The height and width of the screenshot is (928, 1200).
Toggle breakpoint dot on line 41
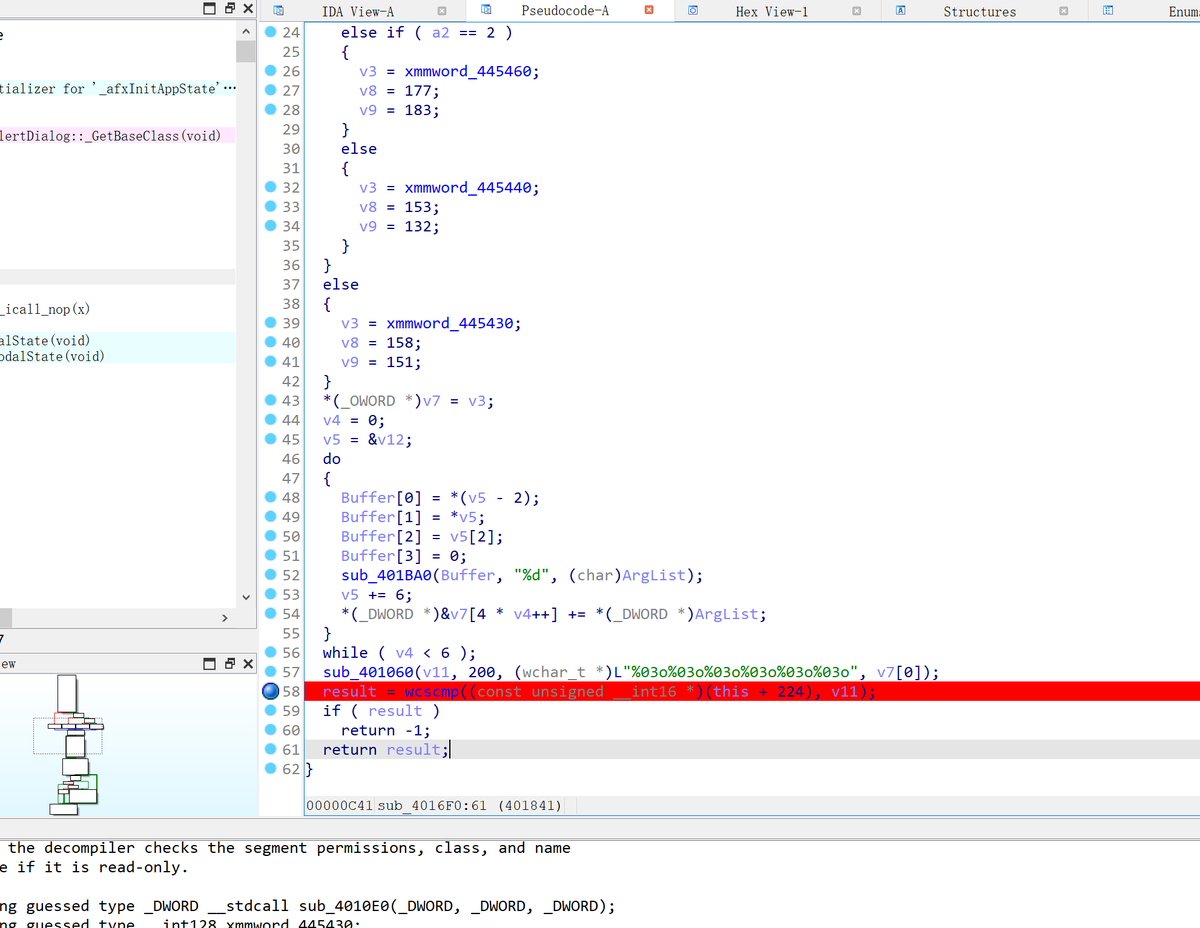271,362
